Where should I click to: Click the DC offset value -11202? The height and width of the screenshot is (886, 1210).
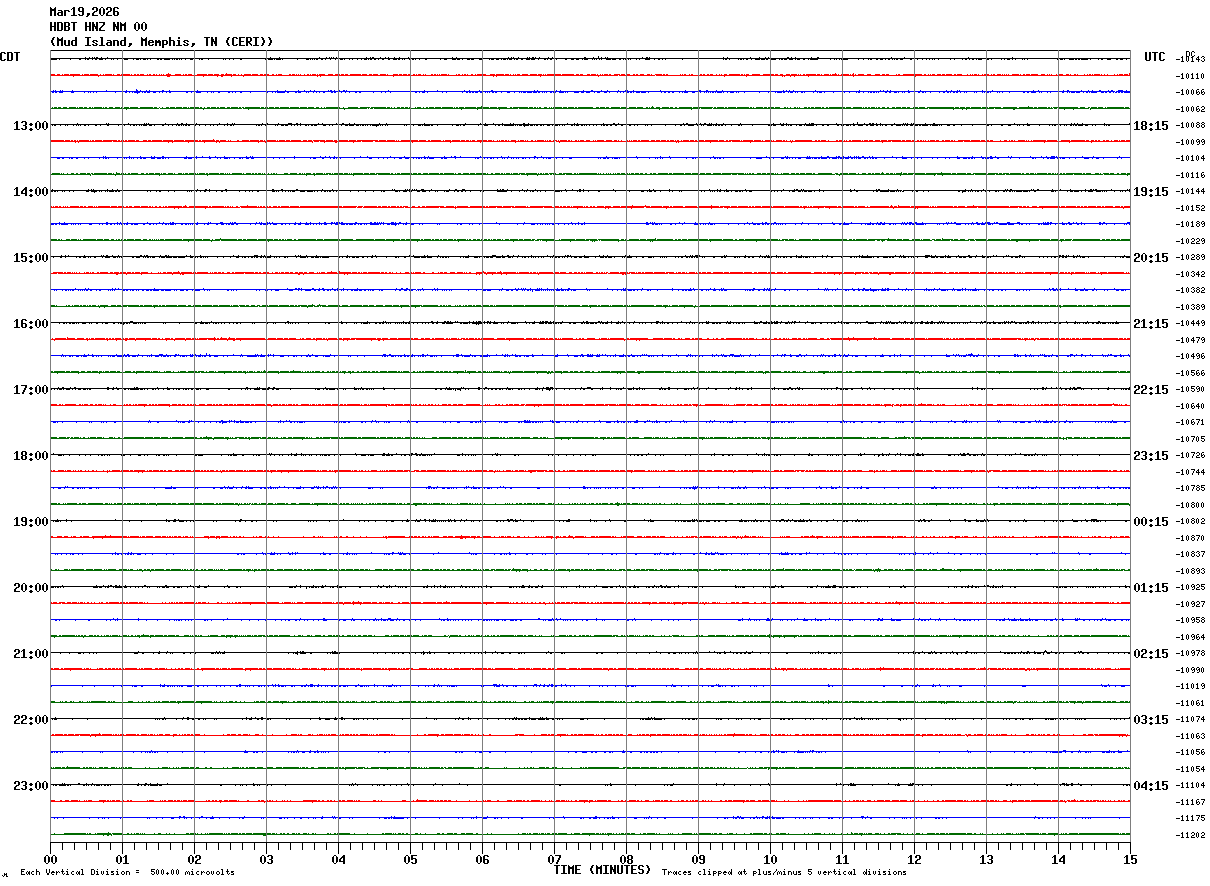click(1191, 835)
